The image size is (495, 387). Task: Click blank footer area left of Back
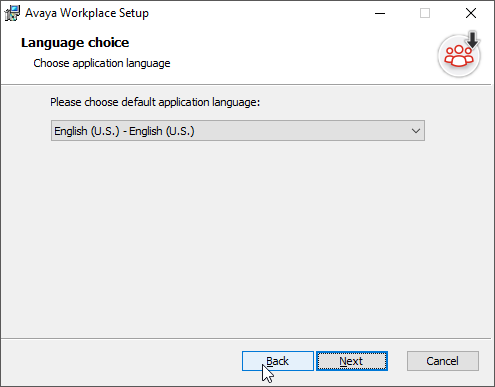(120, 361)
